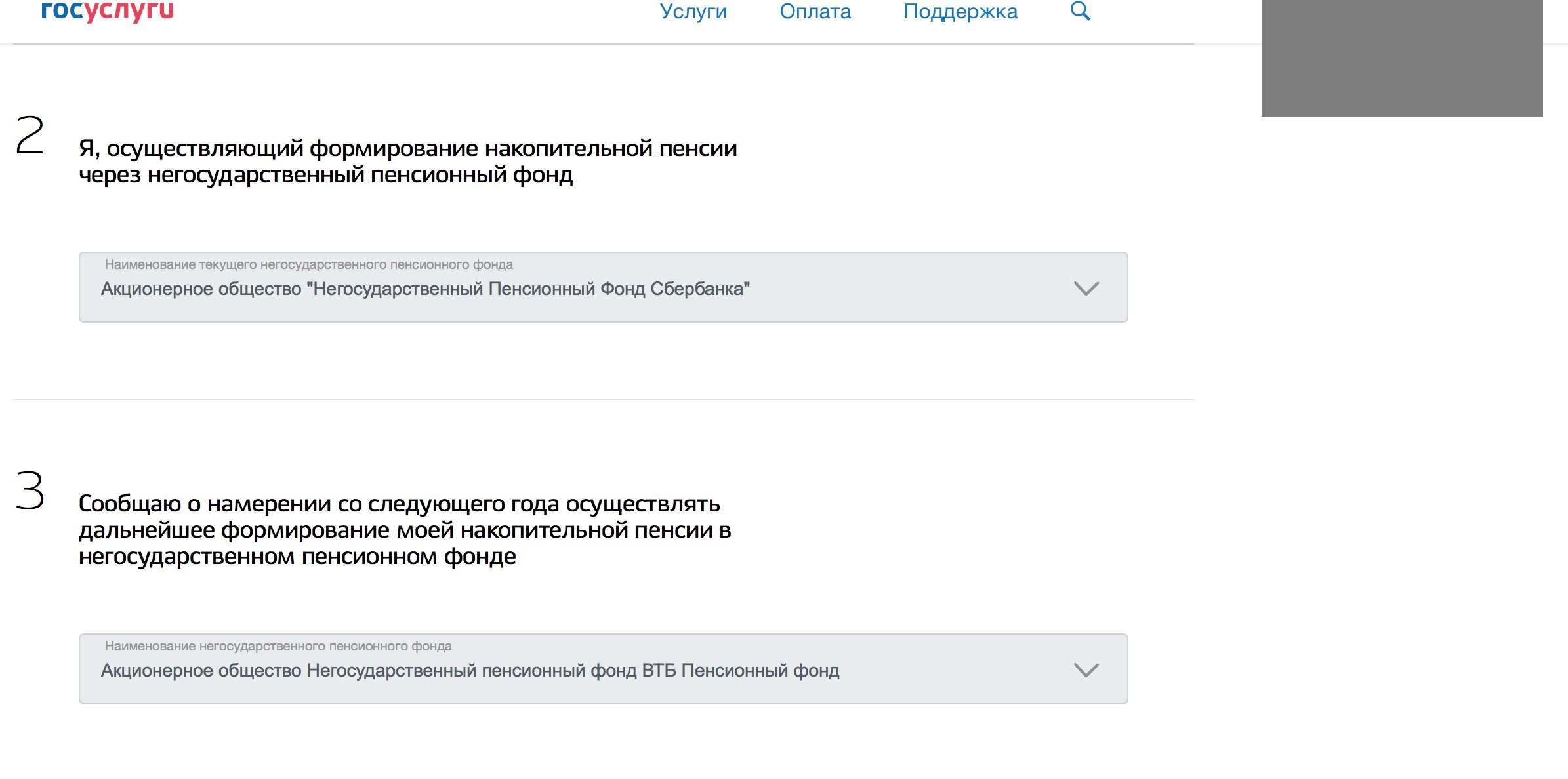Open the Услуги menu item
Image resolution: width=1568 pixels, height=779 pixels.
point(693,12)
